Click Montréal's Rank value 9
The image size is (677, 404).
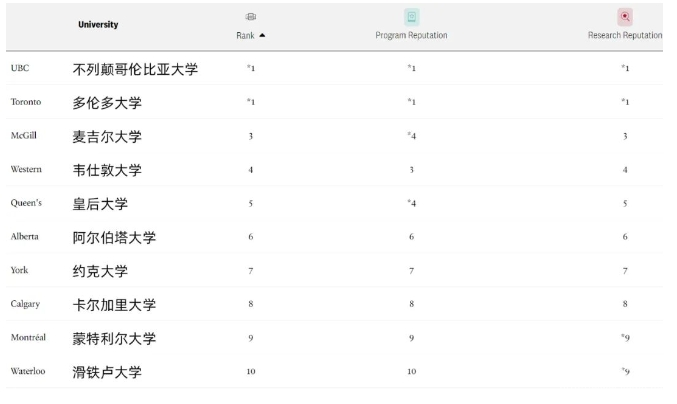point(250,338)
